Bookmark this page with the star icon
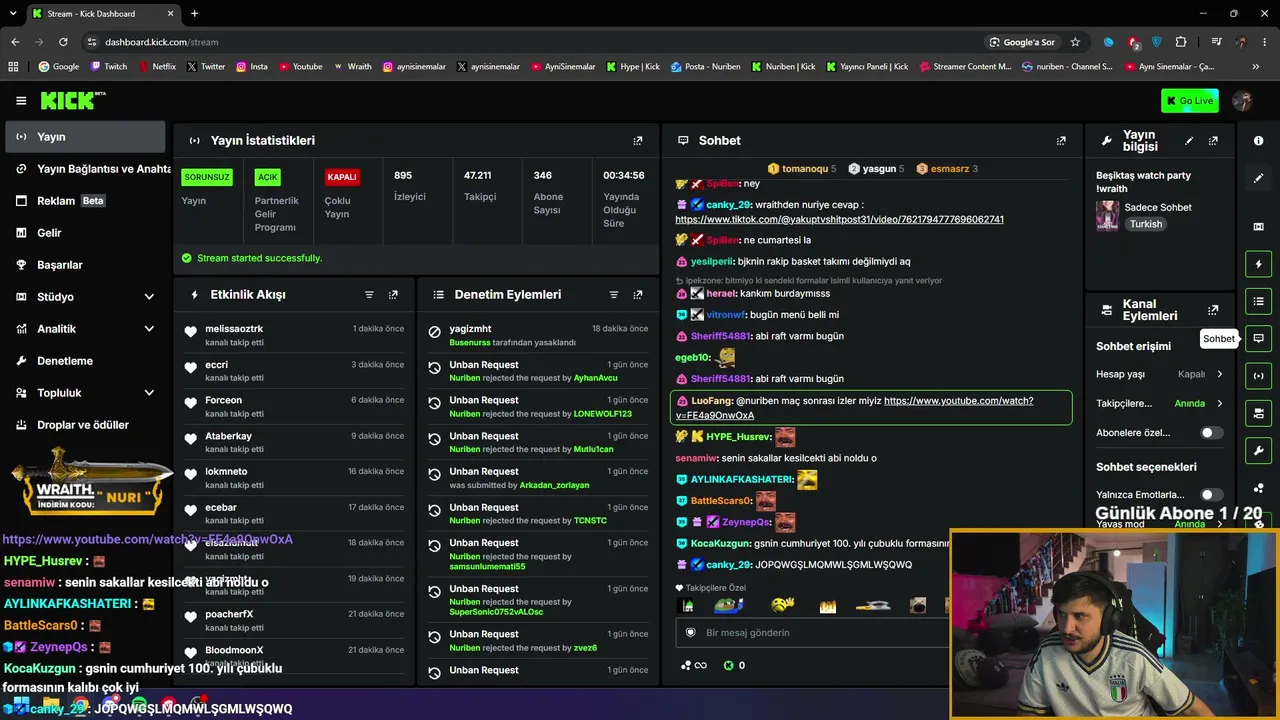Screen dimensions: 1280x720 [1075, 42]
